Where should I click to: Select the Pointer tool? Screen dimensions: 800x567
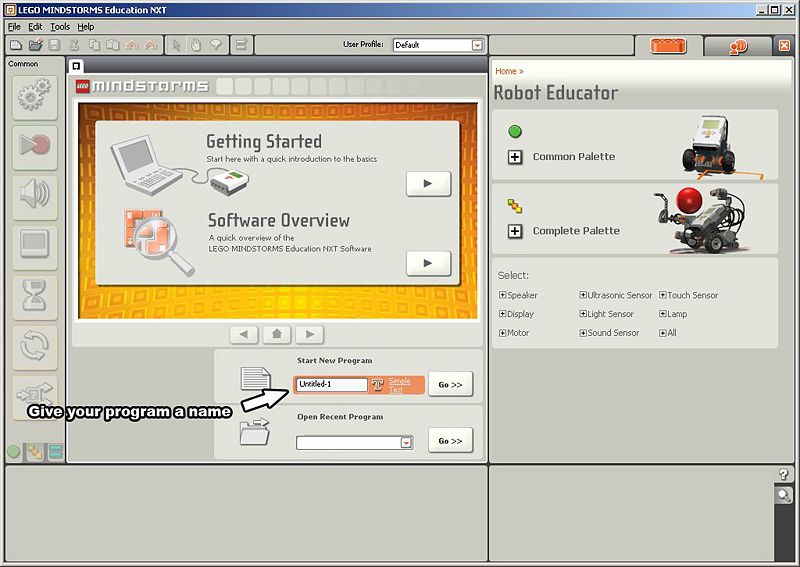coord(177,45)
